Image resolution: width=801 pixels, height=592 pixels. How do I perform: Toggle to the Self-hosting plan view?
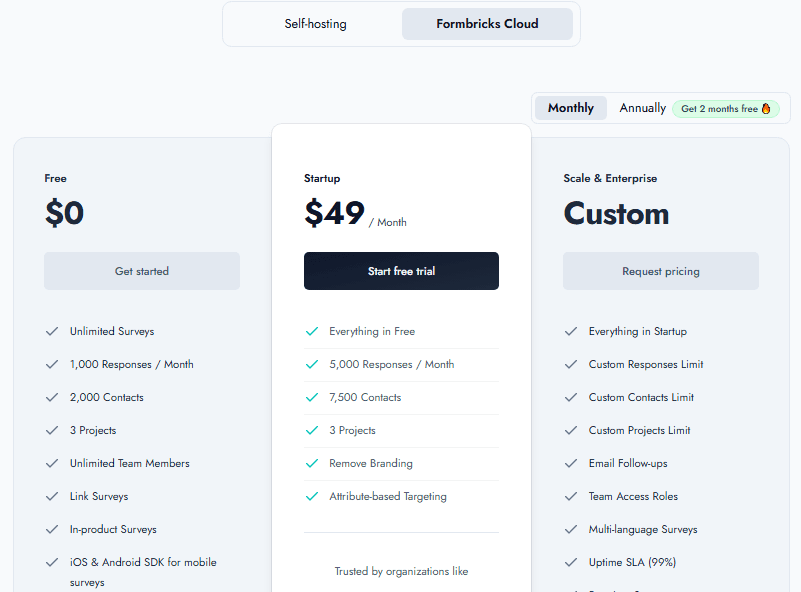[315, 23]
